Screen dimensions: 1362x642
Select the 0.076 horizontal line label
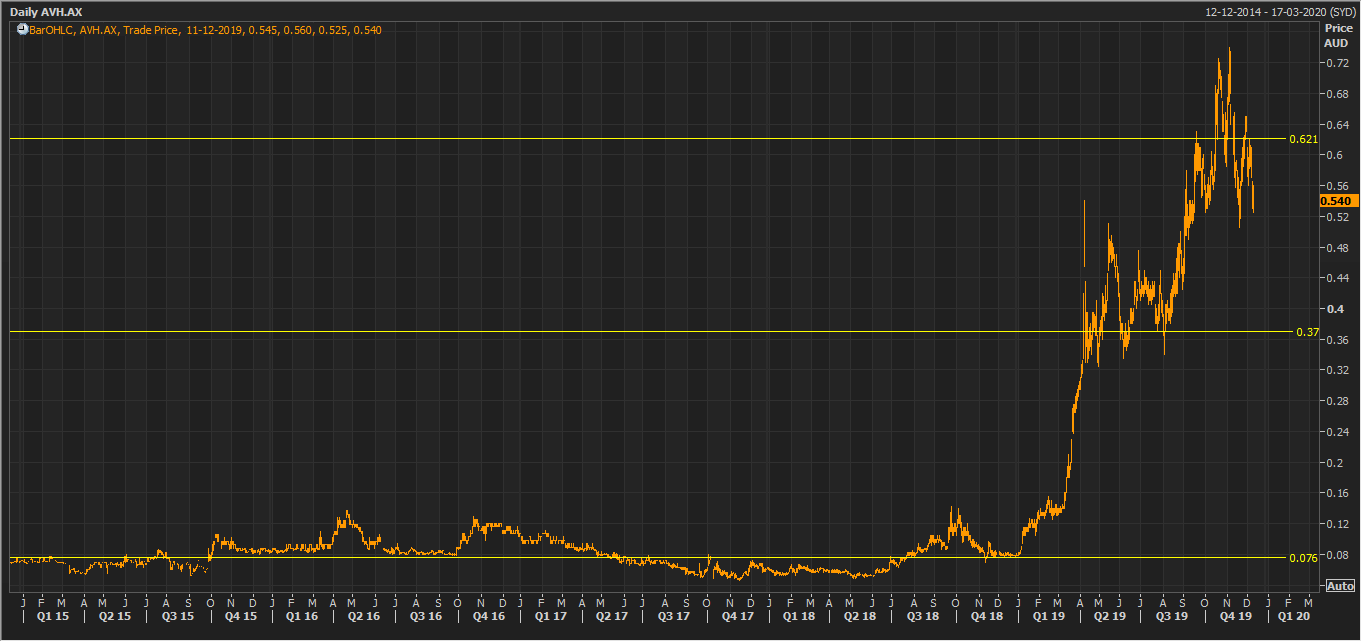(x=1303, y=558)
